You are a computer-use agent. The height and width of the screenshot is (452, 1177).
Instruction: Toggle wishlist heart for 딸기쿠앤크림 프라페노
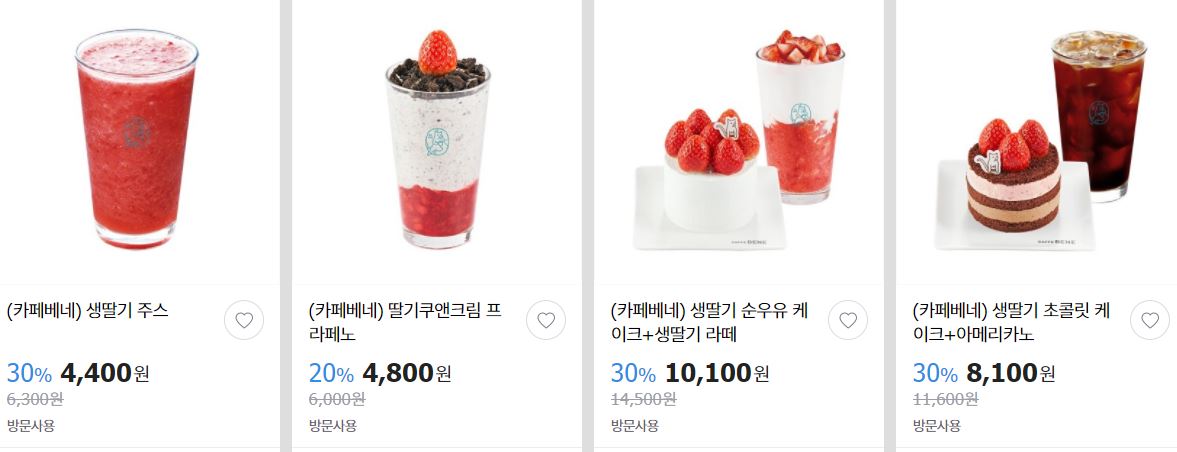546,320
